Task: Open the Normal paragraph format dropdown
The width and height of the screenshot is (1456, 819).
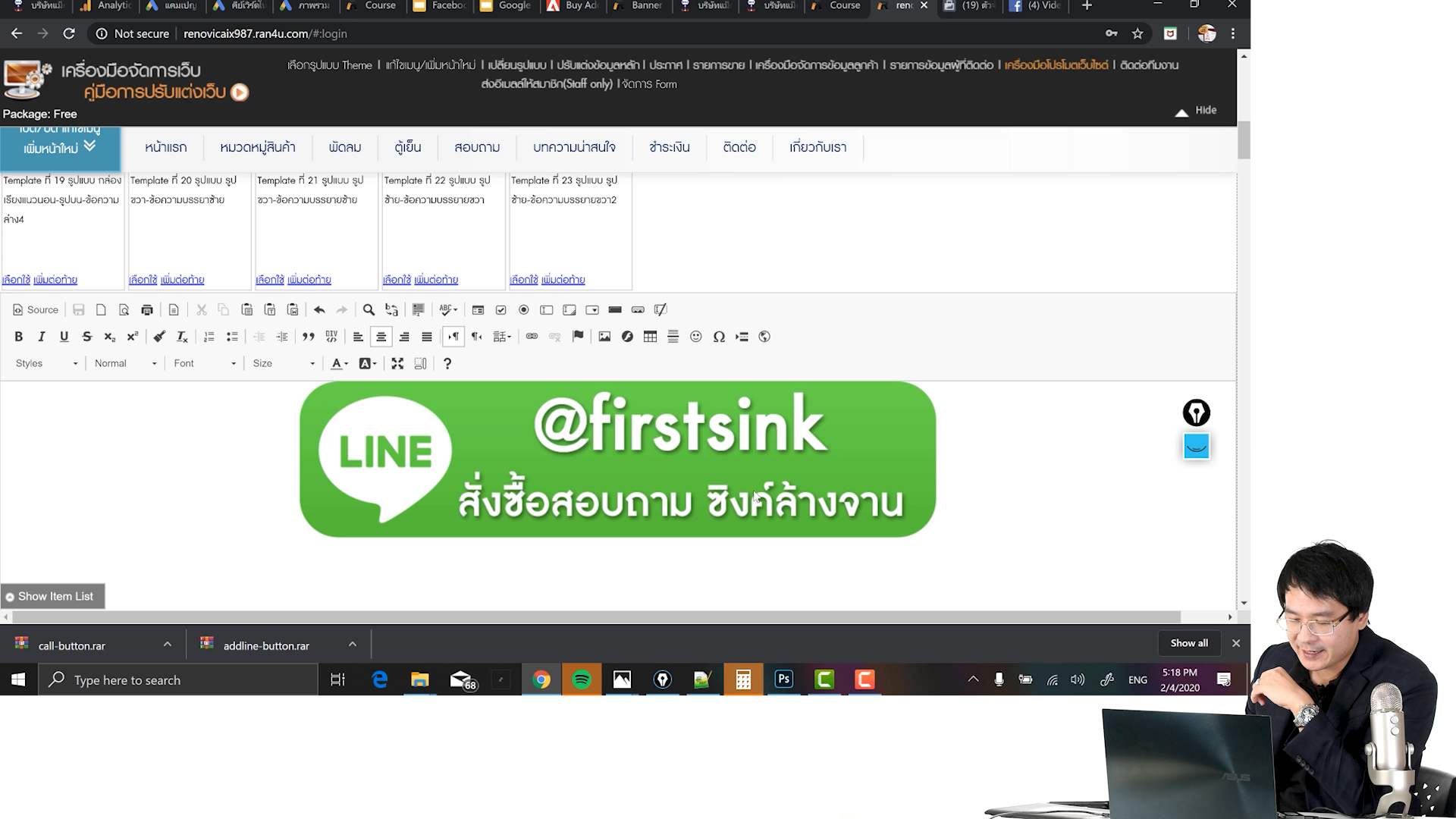Action: pyautogui.click(x=126, y=364)
